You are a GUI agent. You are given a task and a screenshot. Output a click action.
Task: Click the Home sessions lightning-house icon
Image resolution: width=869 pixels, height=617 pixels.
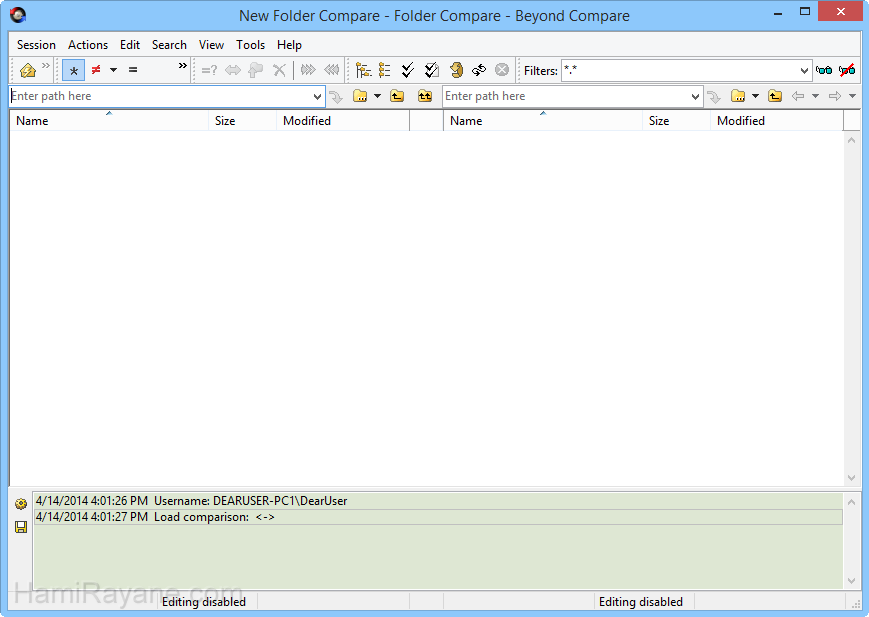coord(28,70)
